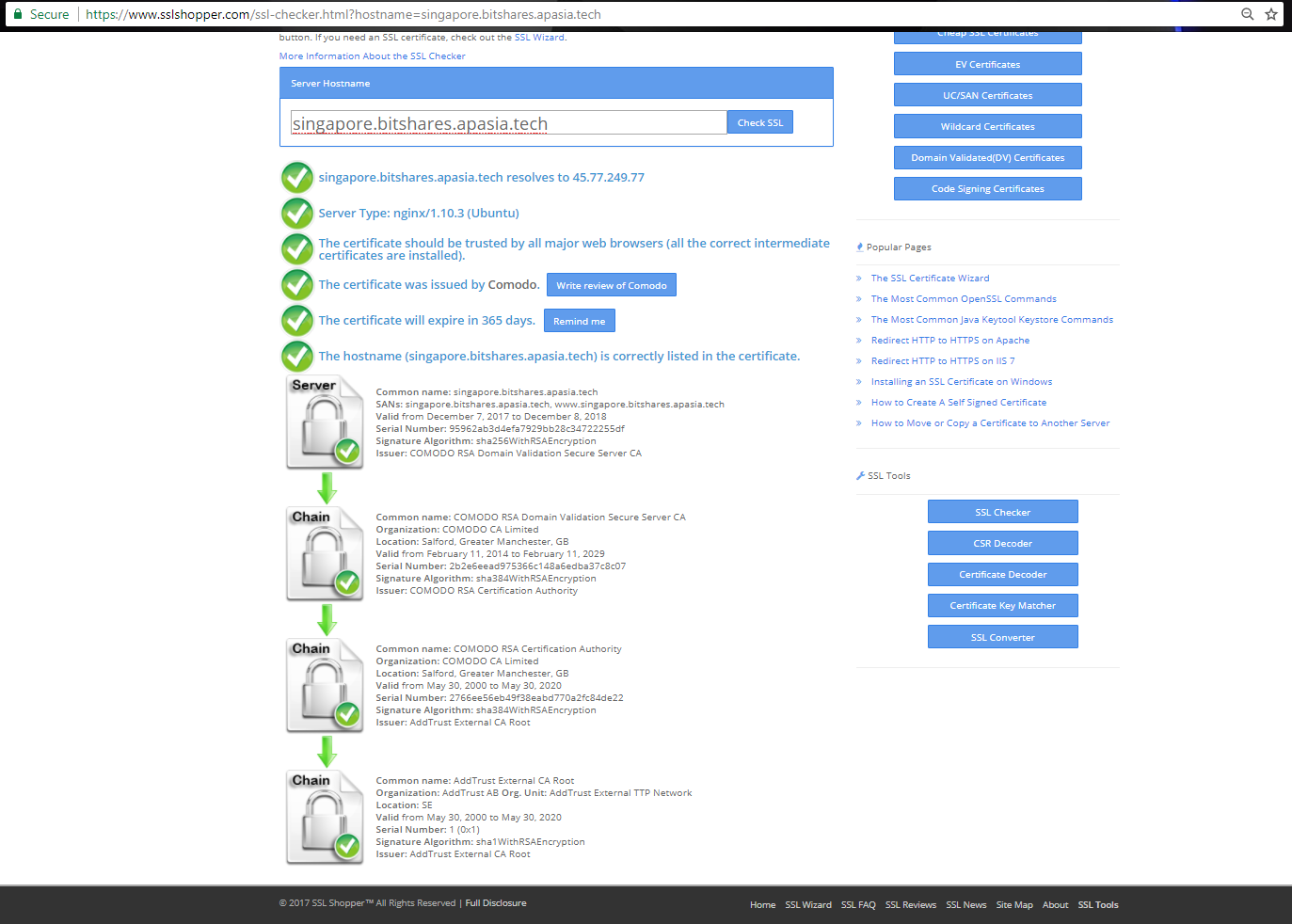Click the Remind me button
The width and height of the screenshot is (1292, 924).
click(580, 321)
